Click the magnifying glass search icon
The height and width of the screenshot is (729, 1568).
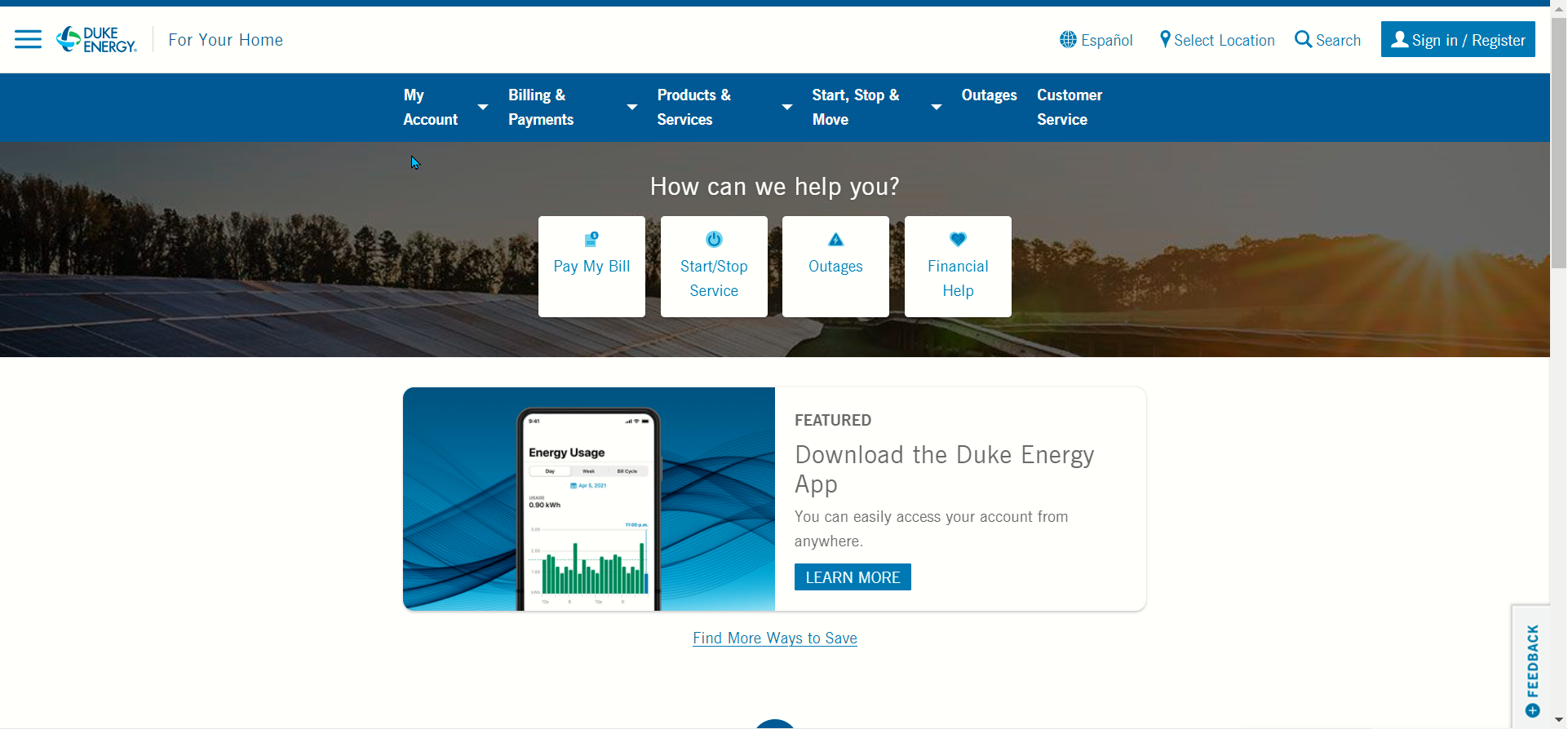coord(1304,39)
